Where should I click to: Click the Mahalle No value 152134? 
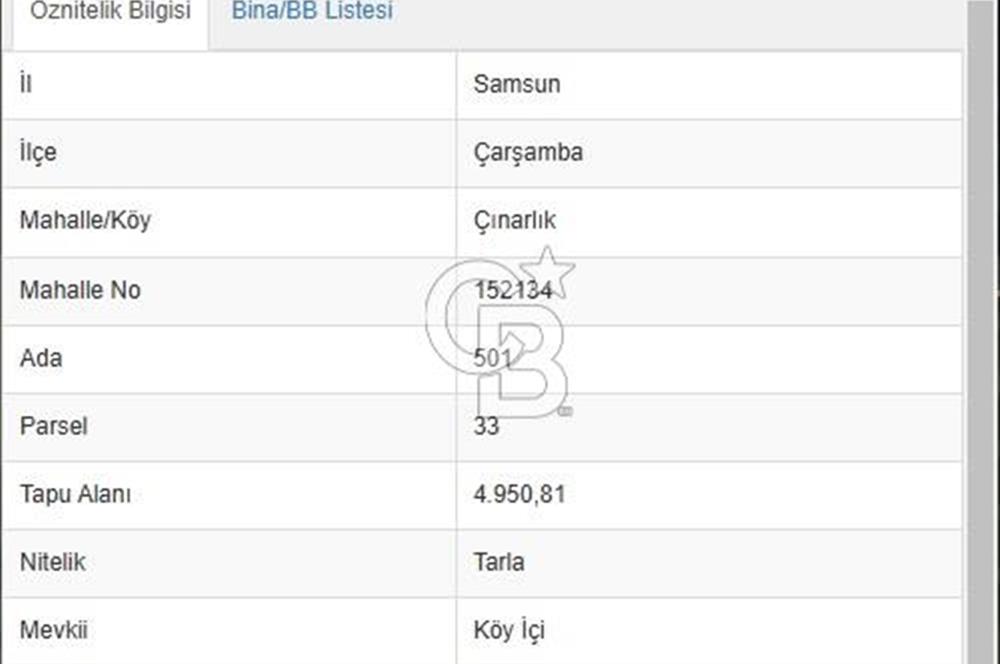(x=513, y=290)
